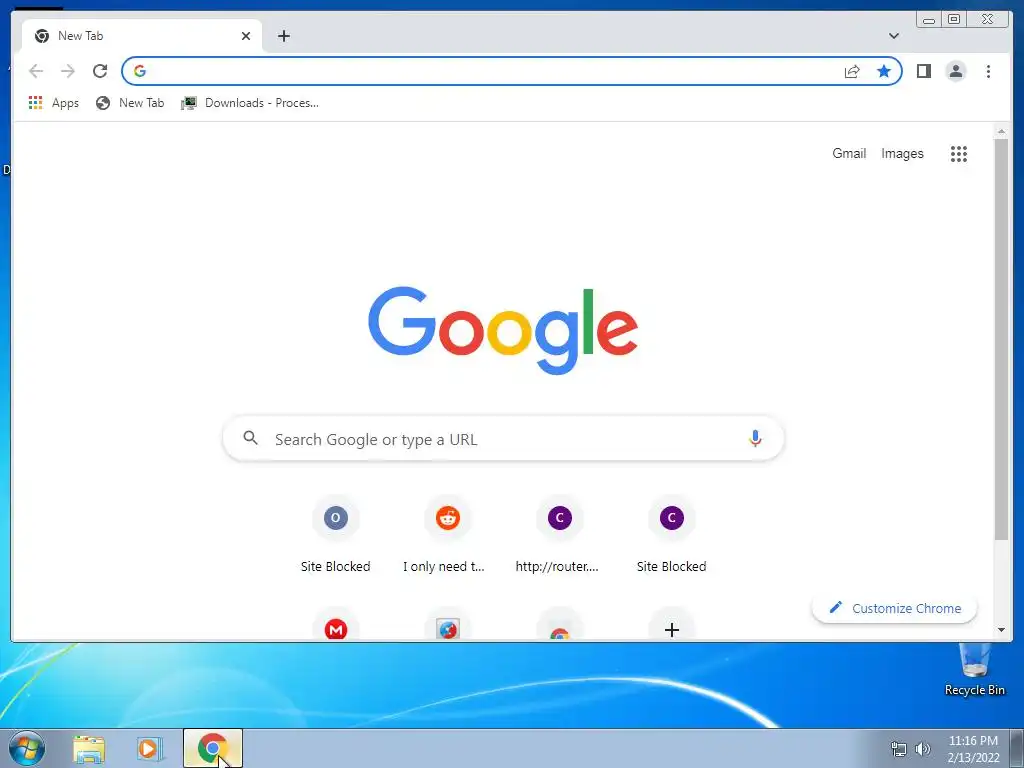
Task: Share this page using the share icon
Action: pyautogui.click(x=852, y=71)
